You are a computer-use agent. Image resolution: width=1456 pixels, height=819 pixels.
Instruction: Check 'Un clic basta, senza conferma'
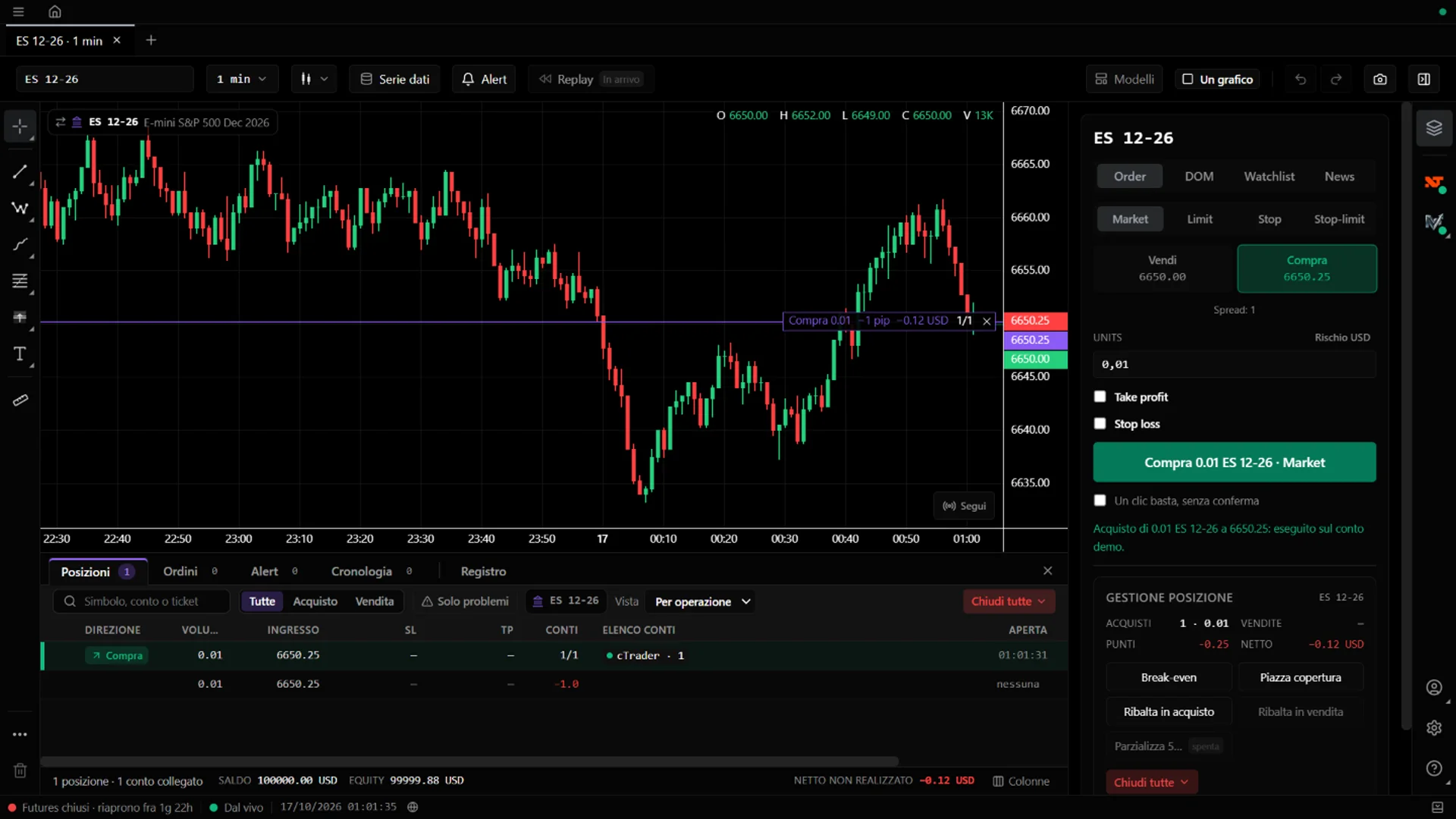(1100, 500)
